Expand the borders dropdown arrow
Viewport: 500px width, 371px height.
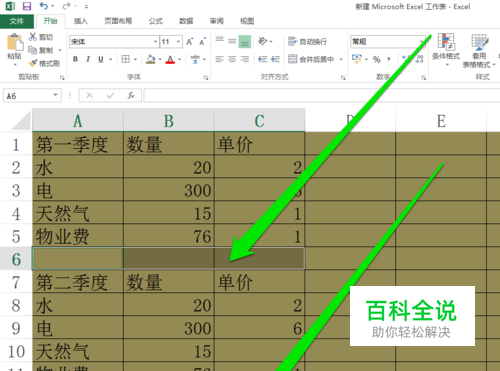point(135,60)
